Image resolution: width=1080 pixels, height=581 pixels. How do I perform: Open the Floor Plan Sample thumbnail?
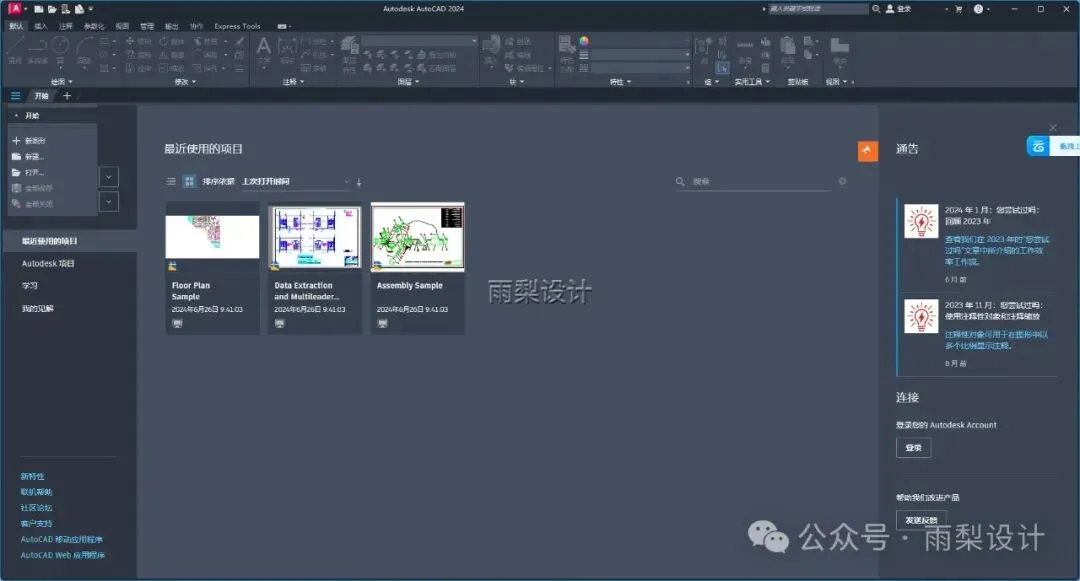212,236
